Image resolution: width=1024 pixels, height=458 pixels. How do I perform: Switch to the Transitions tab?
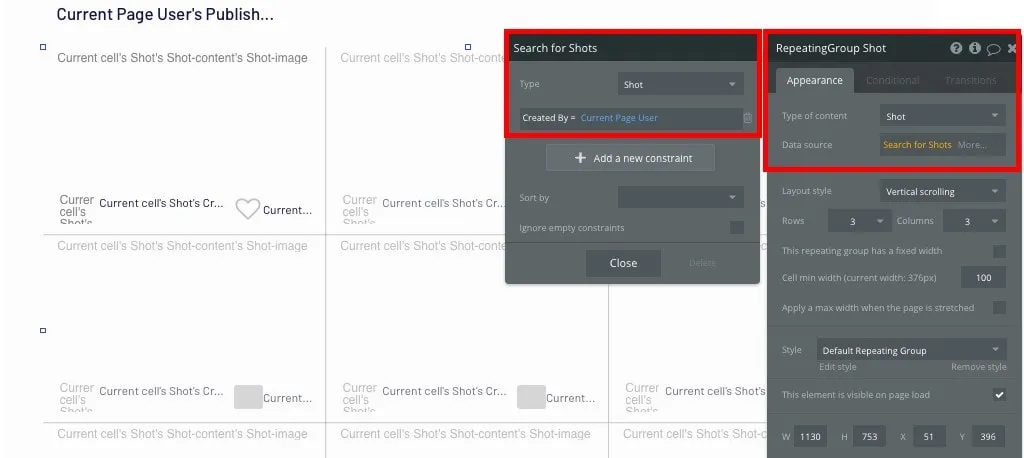[969, 80]
